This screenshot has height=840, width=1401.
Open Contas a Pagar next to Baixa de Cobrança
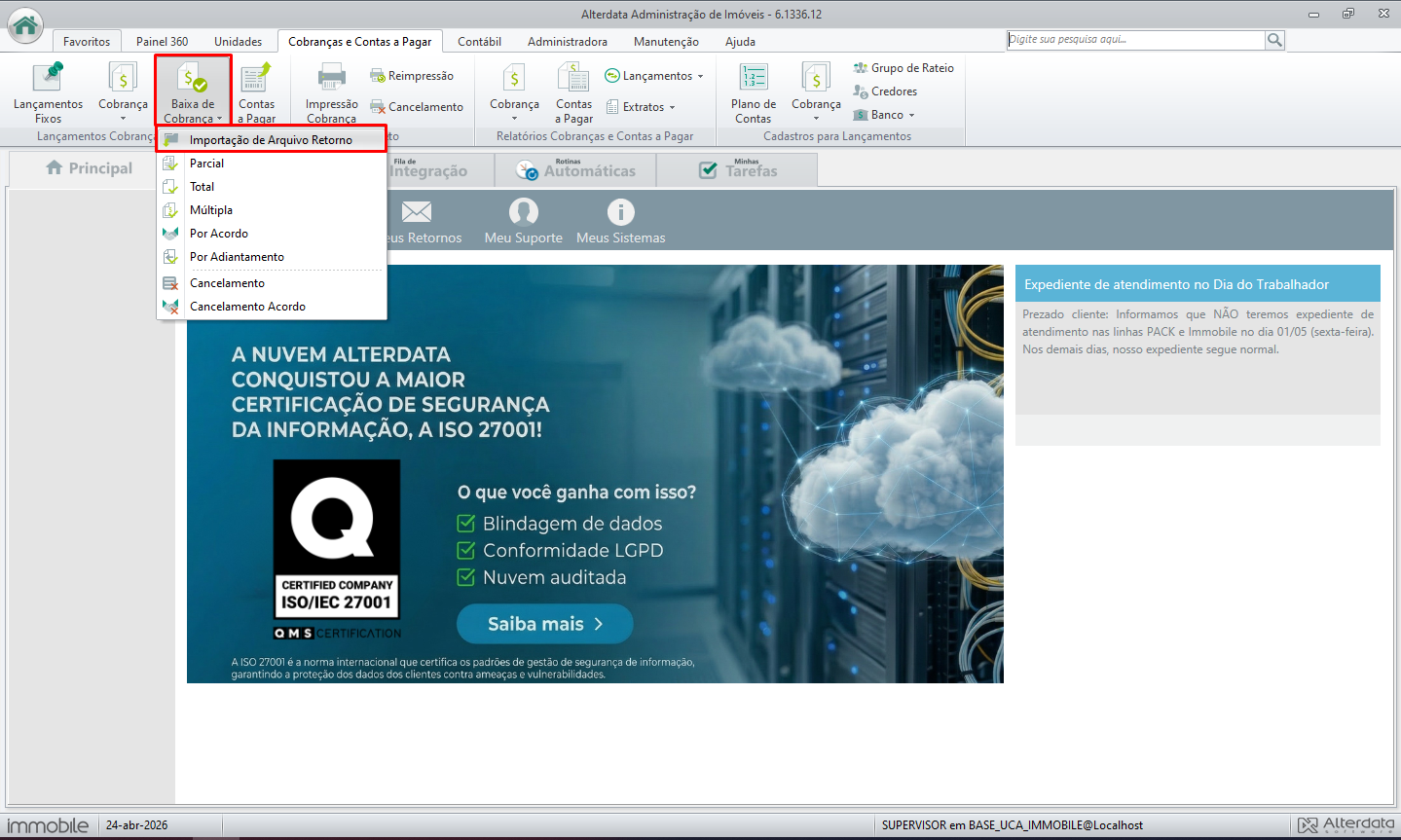(x=256, y=92)
